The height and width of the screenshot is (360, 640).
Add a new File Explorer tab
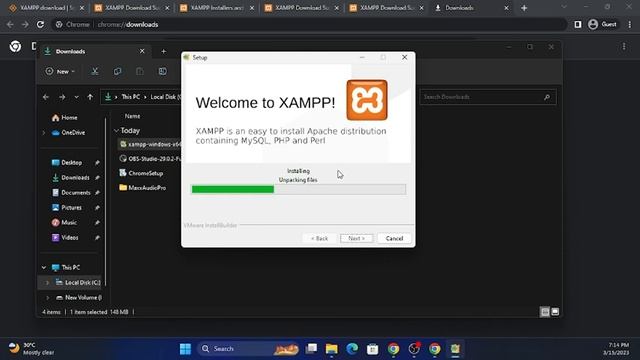pyautogui.click(x=163, y=51)
